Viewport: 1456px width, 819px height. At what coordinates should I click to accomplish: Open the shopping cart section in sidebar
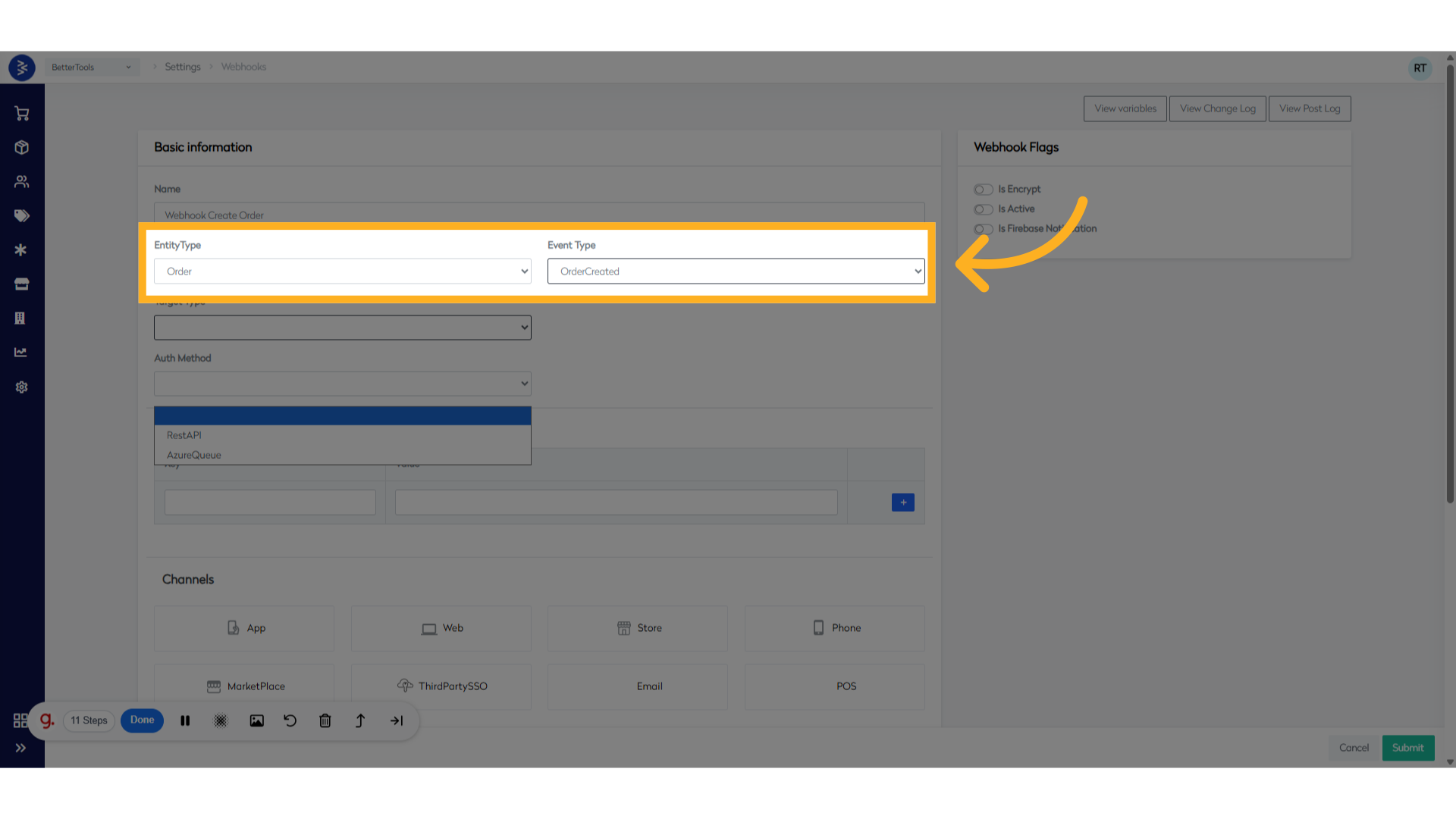point(21,113)
